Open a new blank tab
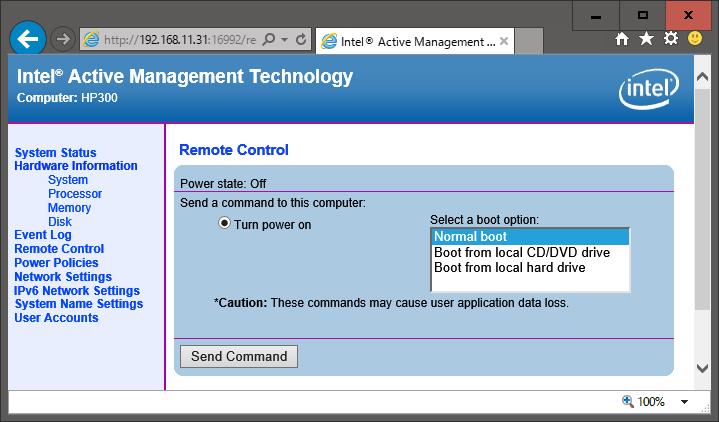This screenshot has height=422, width=719. coord(529,41)
